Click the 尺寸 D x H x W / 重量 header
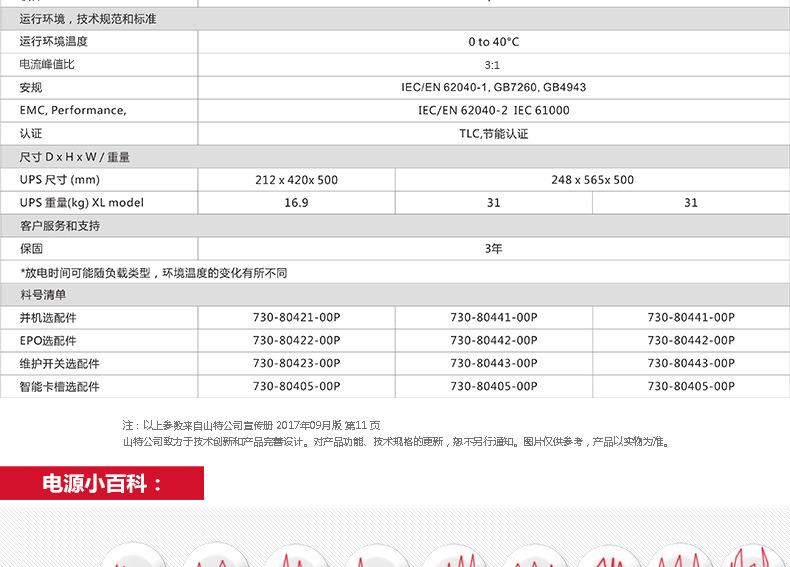The height and width of the screenshot is (567, 790). click(75, 157)
